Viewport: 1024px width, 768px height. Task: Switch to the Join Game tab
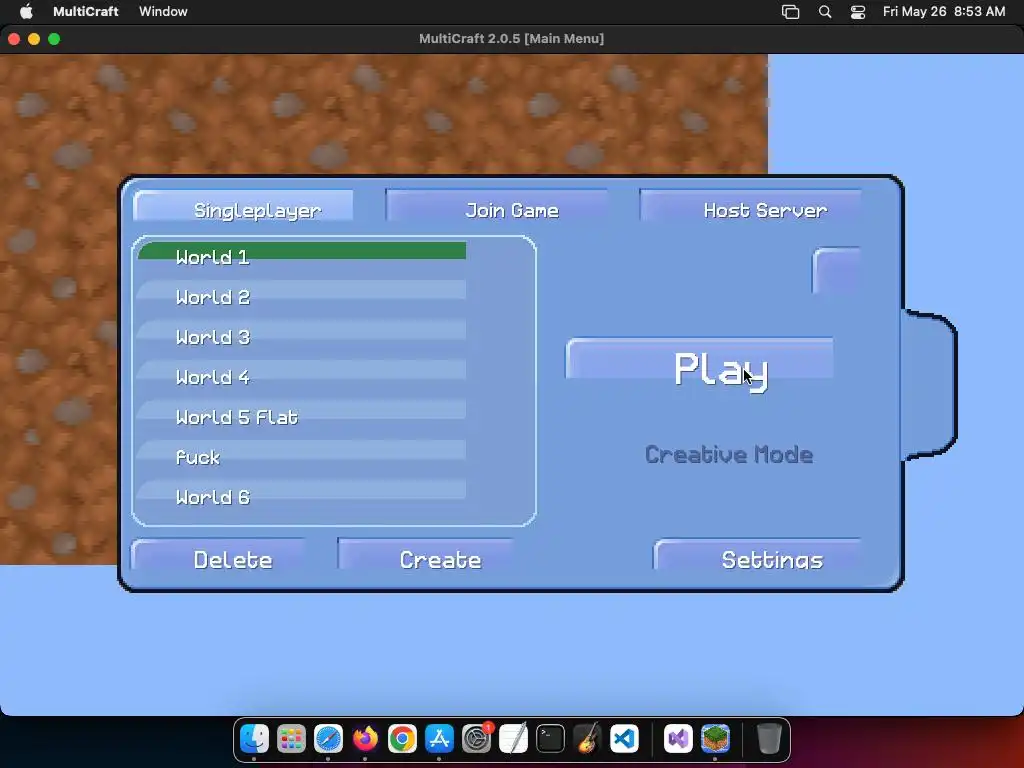point(496,206)
